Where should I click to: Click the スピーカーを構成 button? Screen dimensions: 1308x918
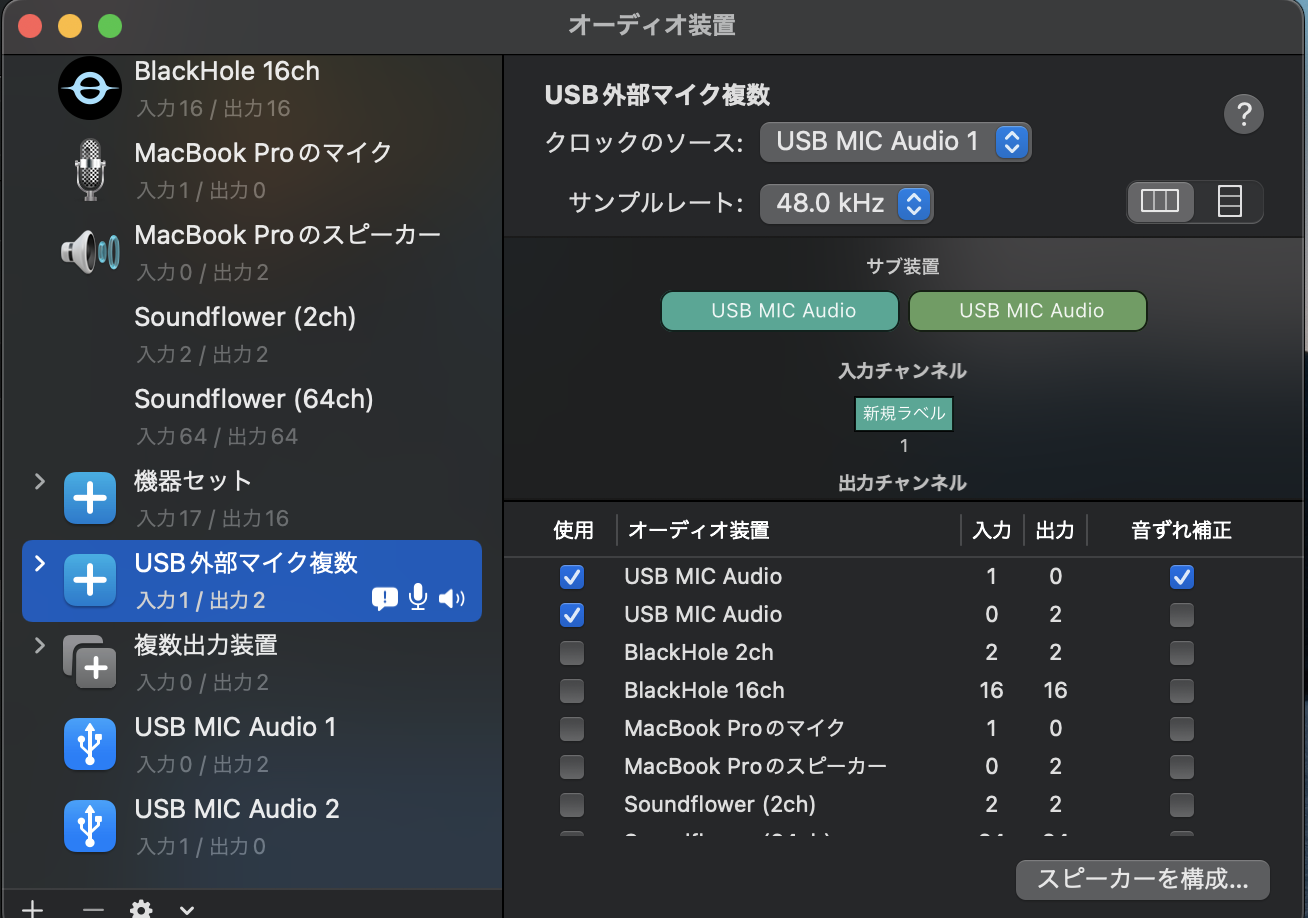1142,880
